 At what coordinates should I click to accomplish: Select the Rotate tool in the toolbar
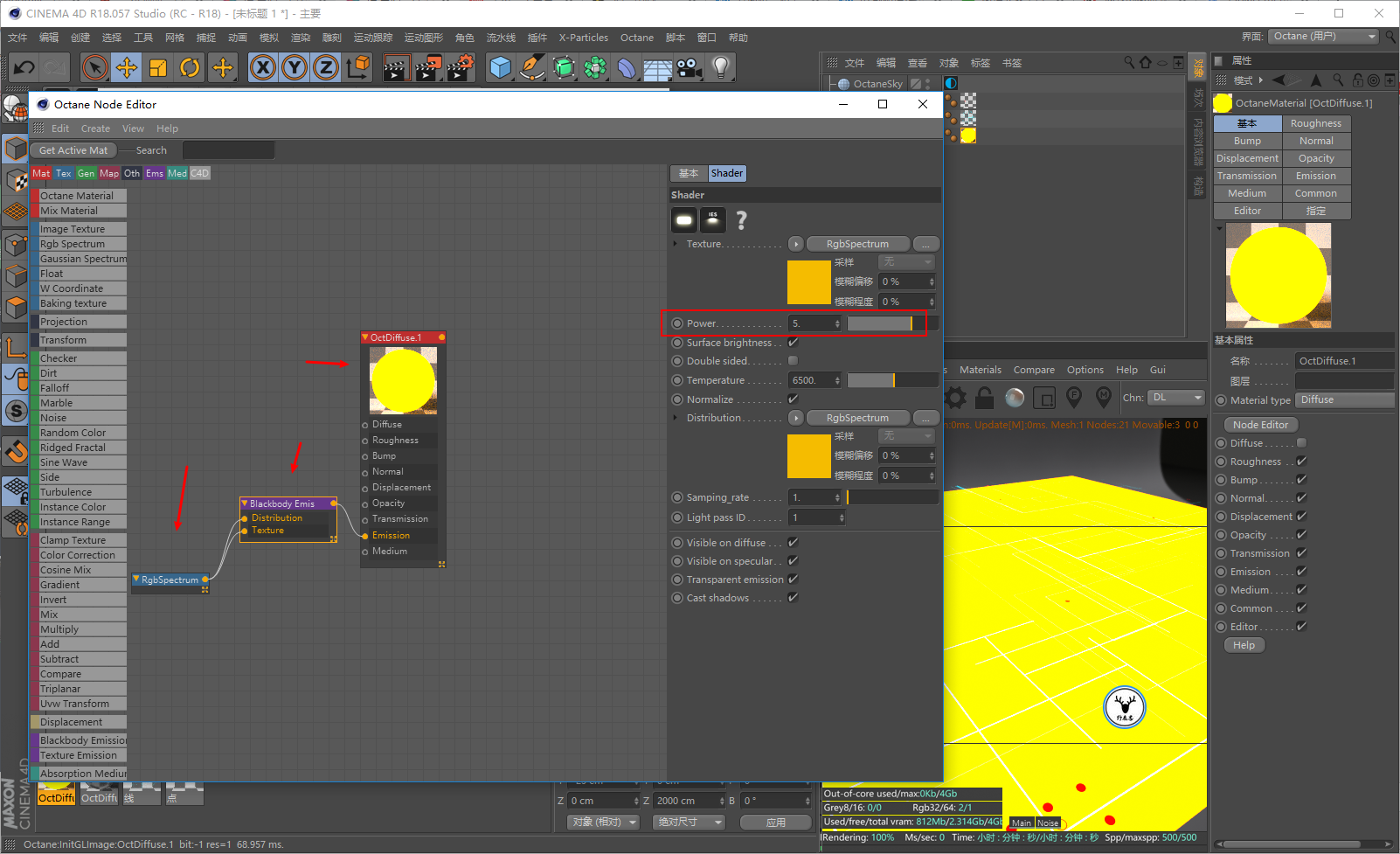click(190, 67)
